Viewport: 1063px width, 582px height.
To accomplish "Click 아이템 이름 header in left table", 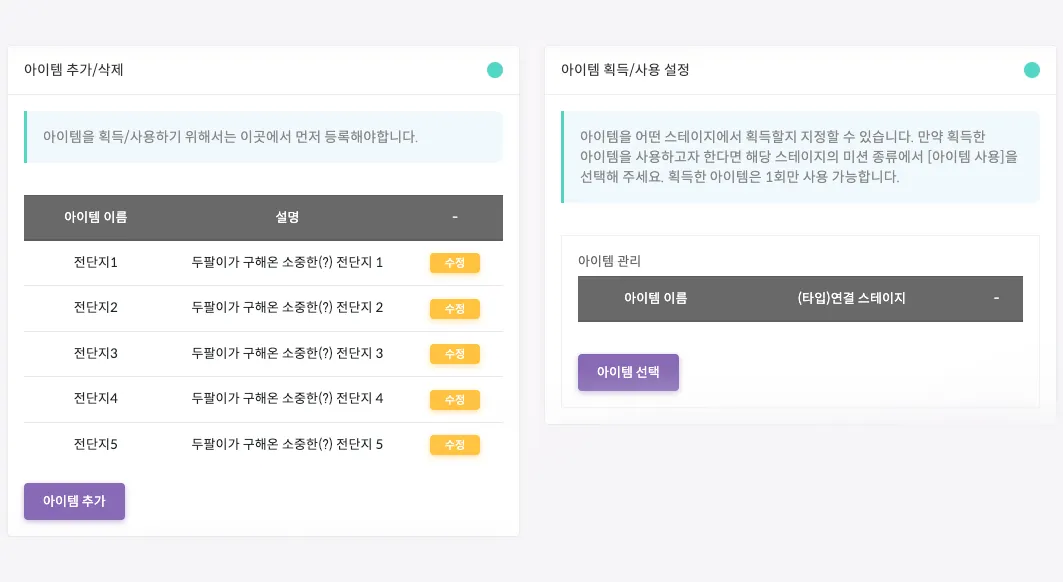I will [96, 217].
